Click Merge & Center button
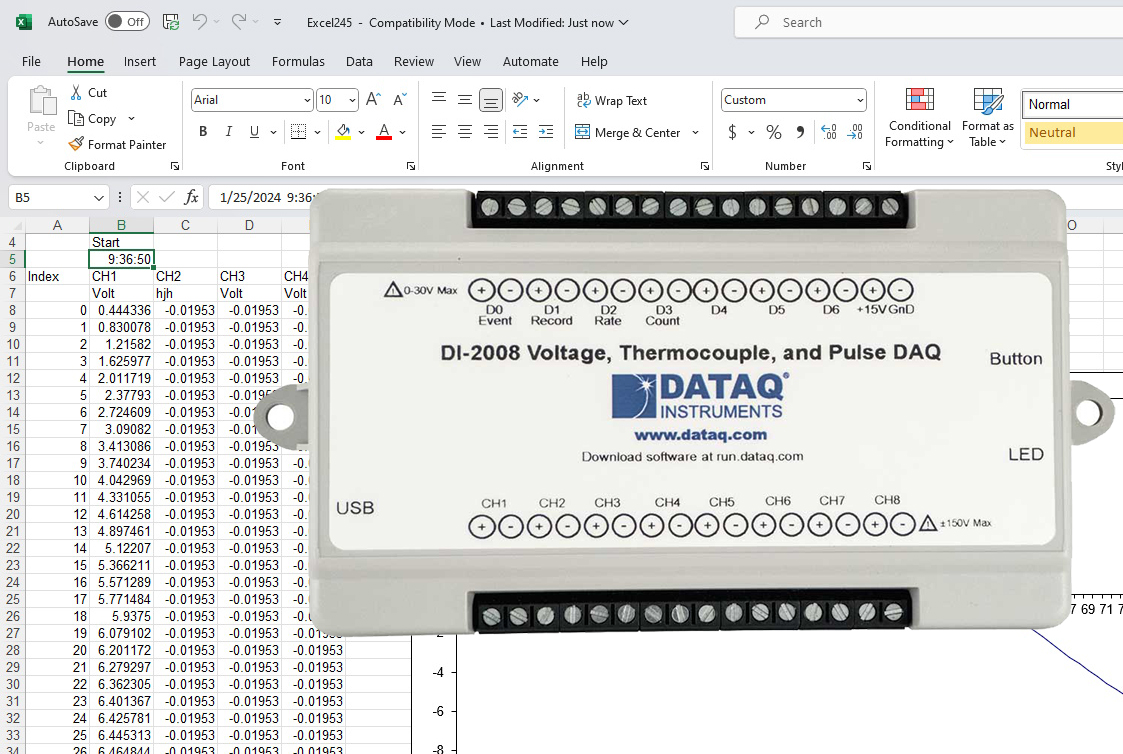Viewport: 1123px width, 754px height. 627,132
